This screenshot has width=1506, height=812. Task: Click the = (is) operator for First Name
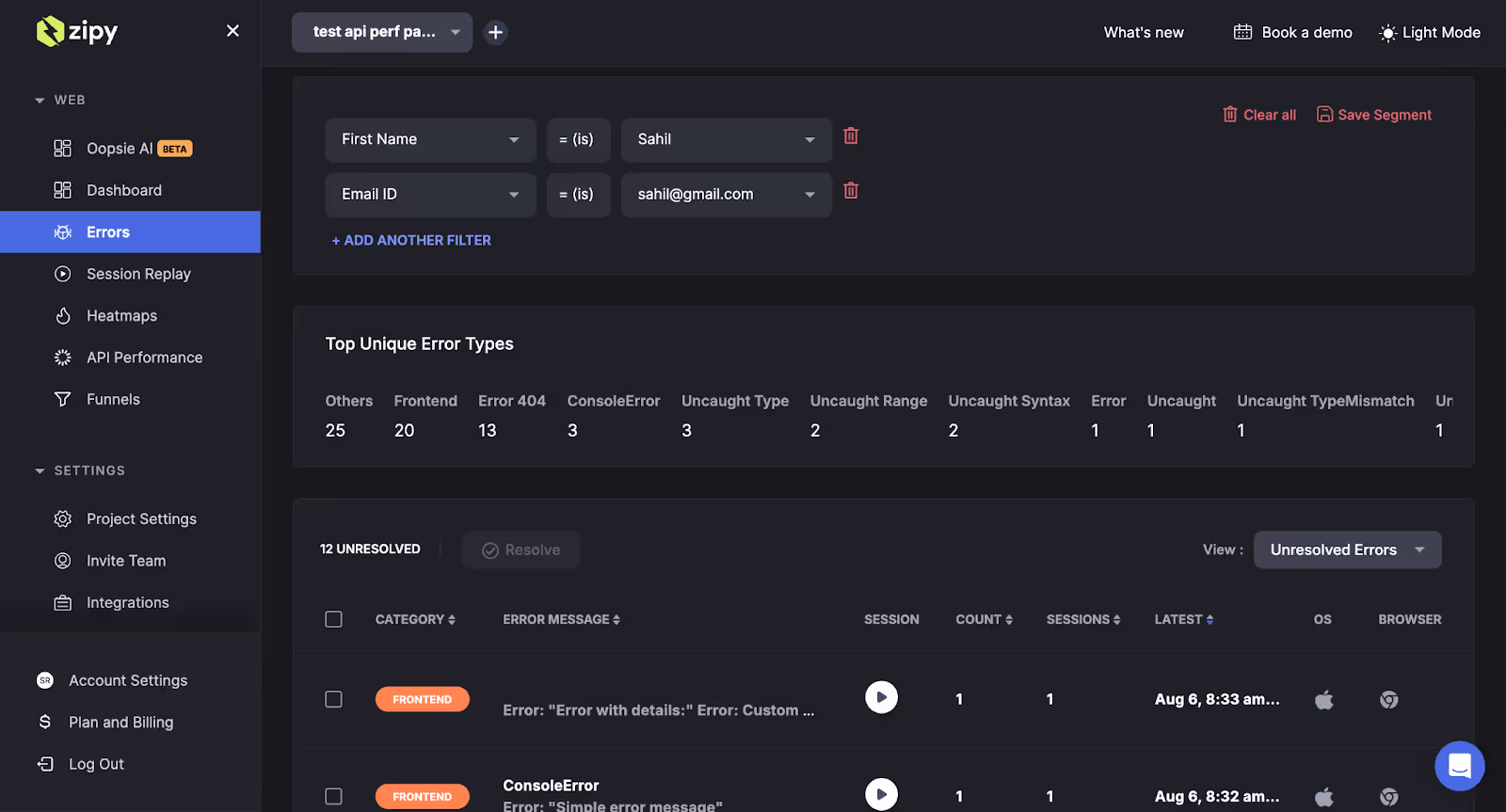point(578,139)
